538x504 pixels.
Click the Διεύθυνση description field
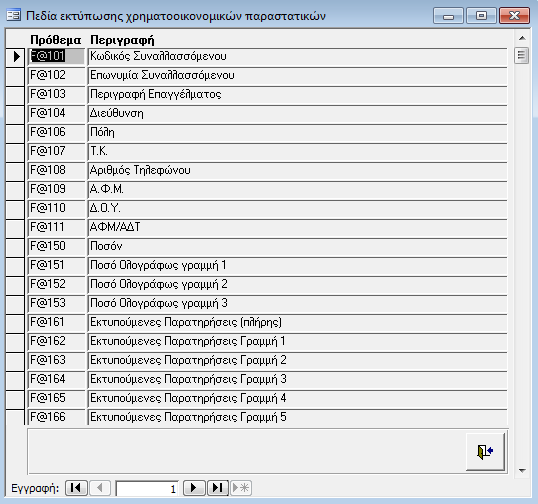coord(297,114)
